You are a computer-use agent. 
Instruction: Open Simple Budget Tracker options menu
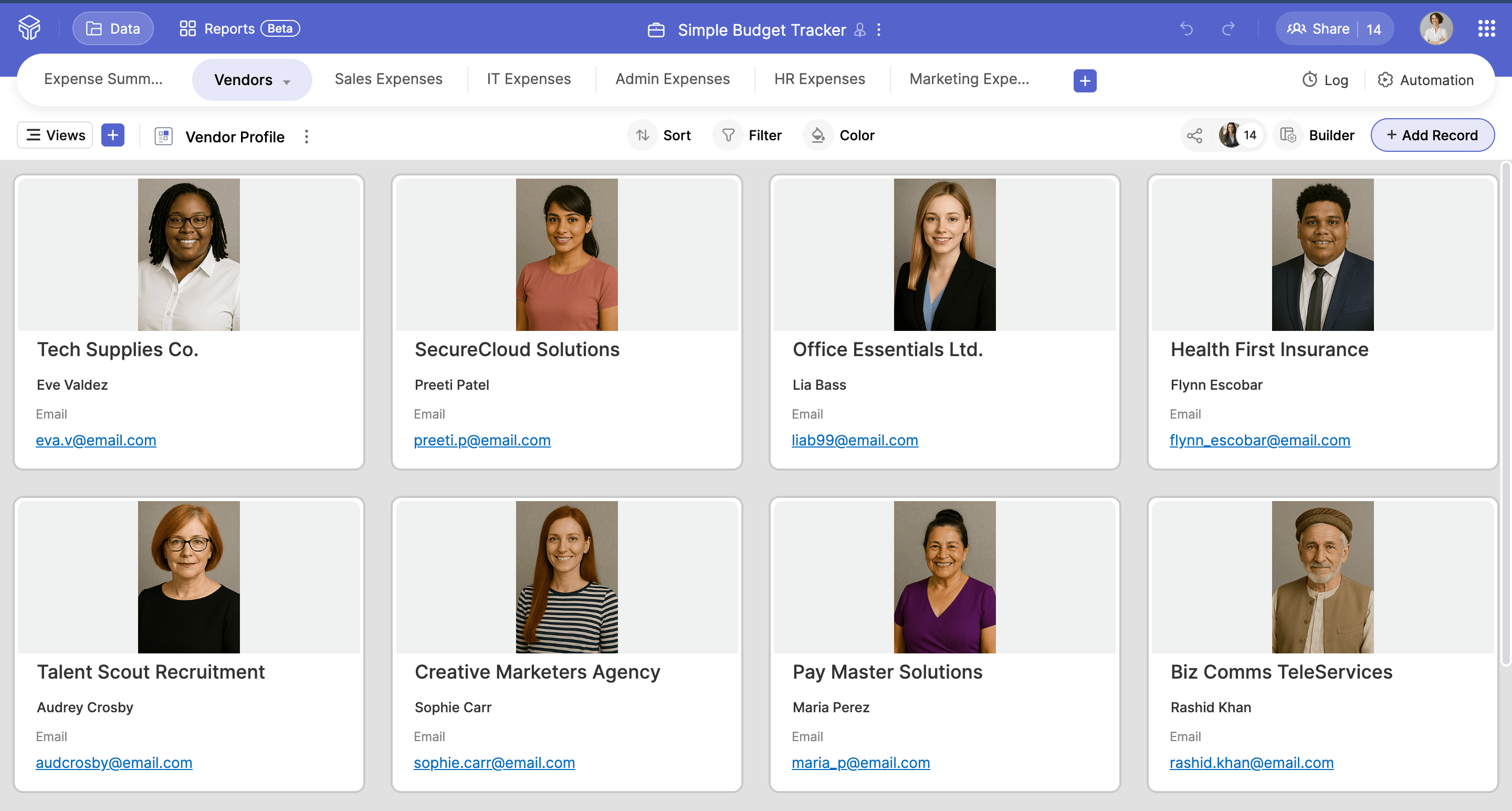pyautogui.click(x=879, y=29)
